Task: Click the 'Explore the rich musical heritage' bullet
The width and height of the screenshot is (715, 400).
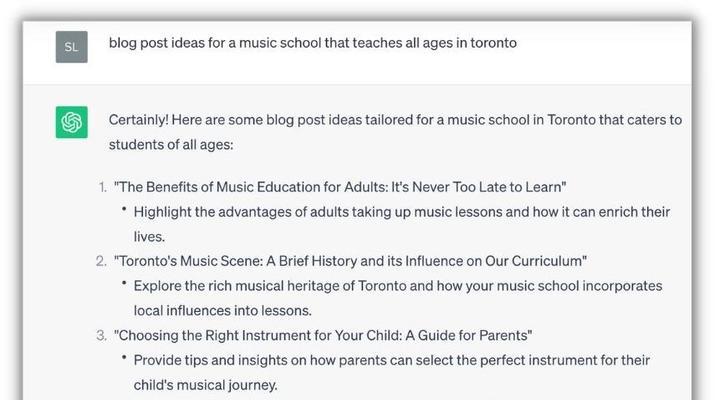Action: pos(398,286)
